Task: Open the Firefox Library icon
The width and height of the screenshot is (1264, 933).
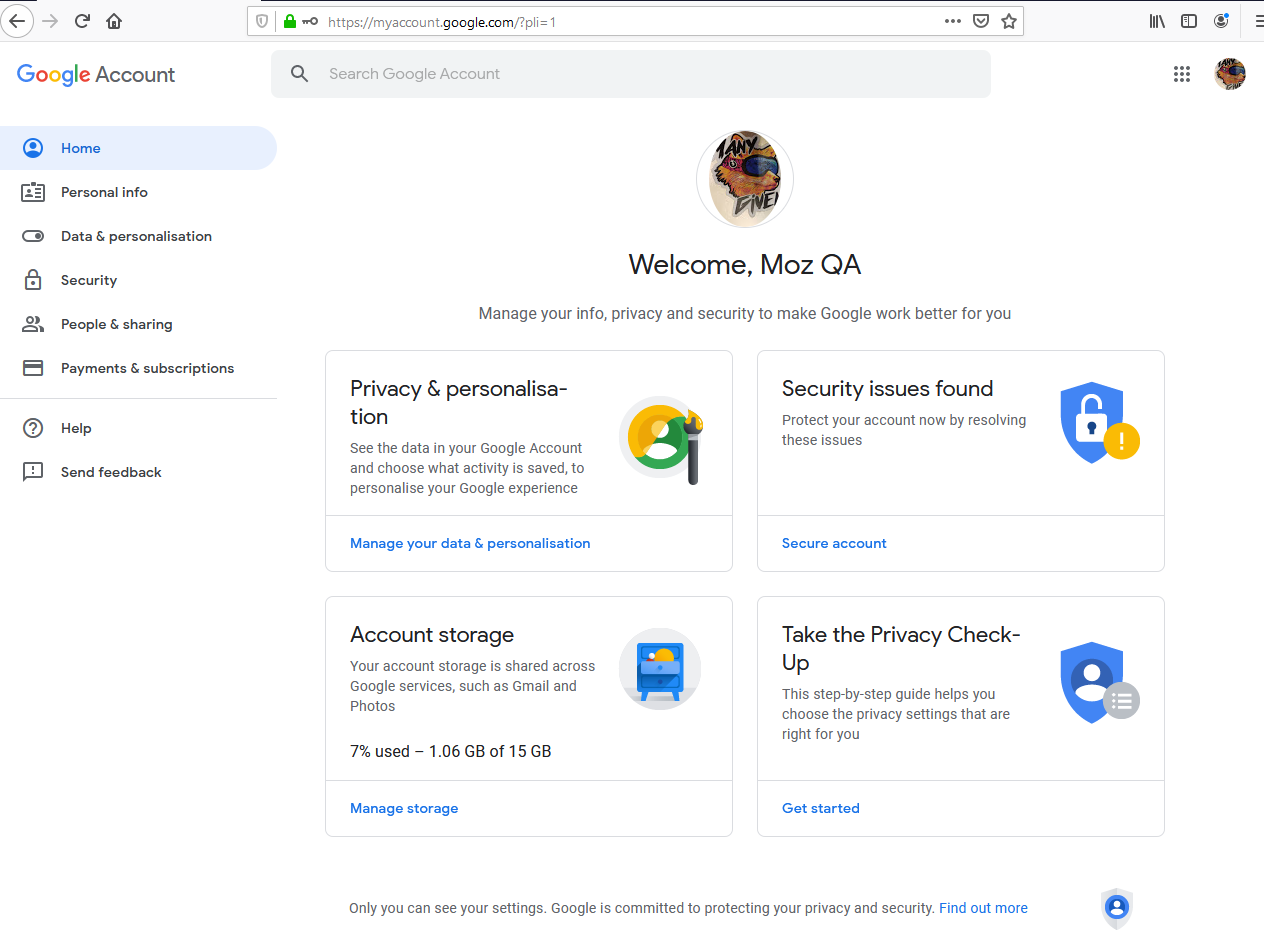Action: [1157, 20]
